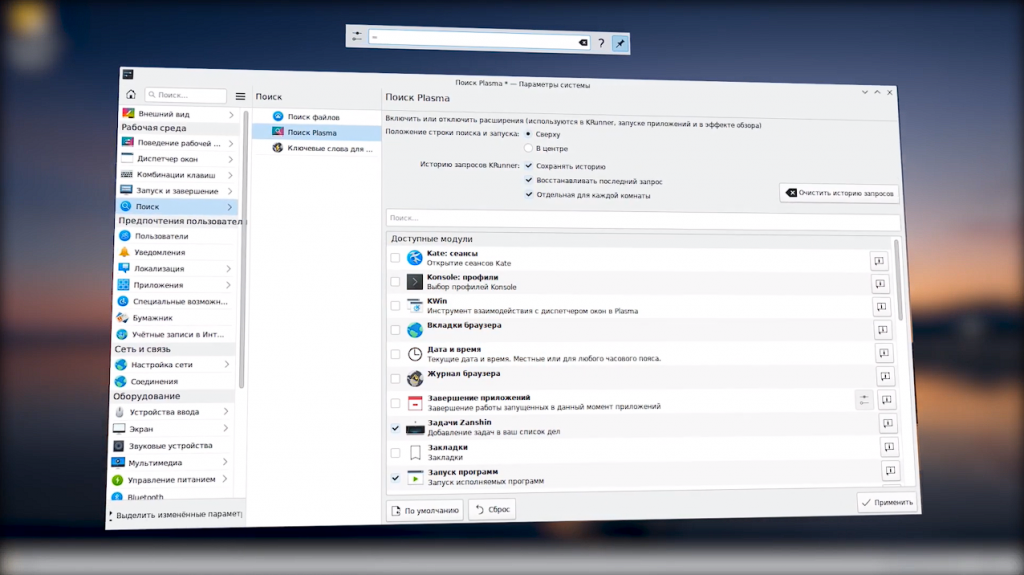Open Поиск файлов subpage

coord(316,117)
